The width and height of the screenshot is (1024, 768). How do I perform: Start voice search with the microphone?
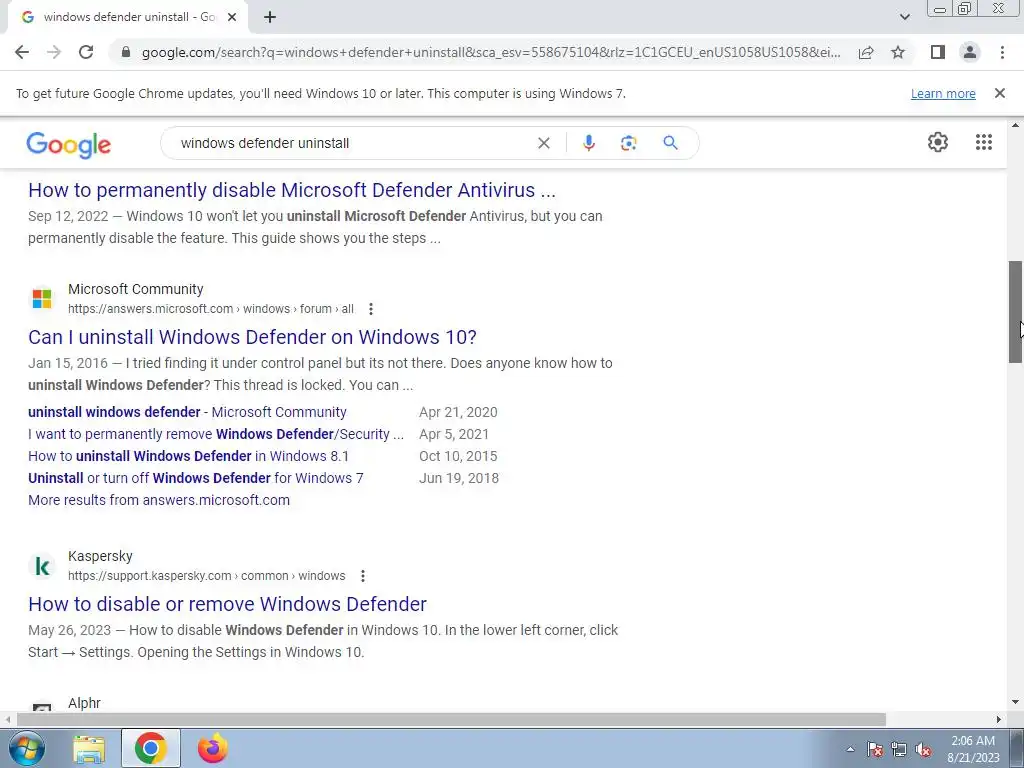click(x=588, y=143)
